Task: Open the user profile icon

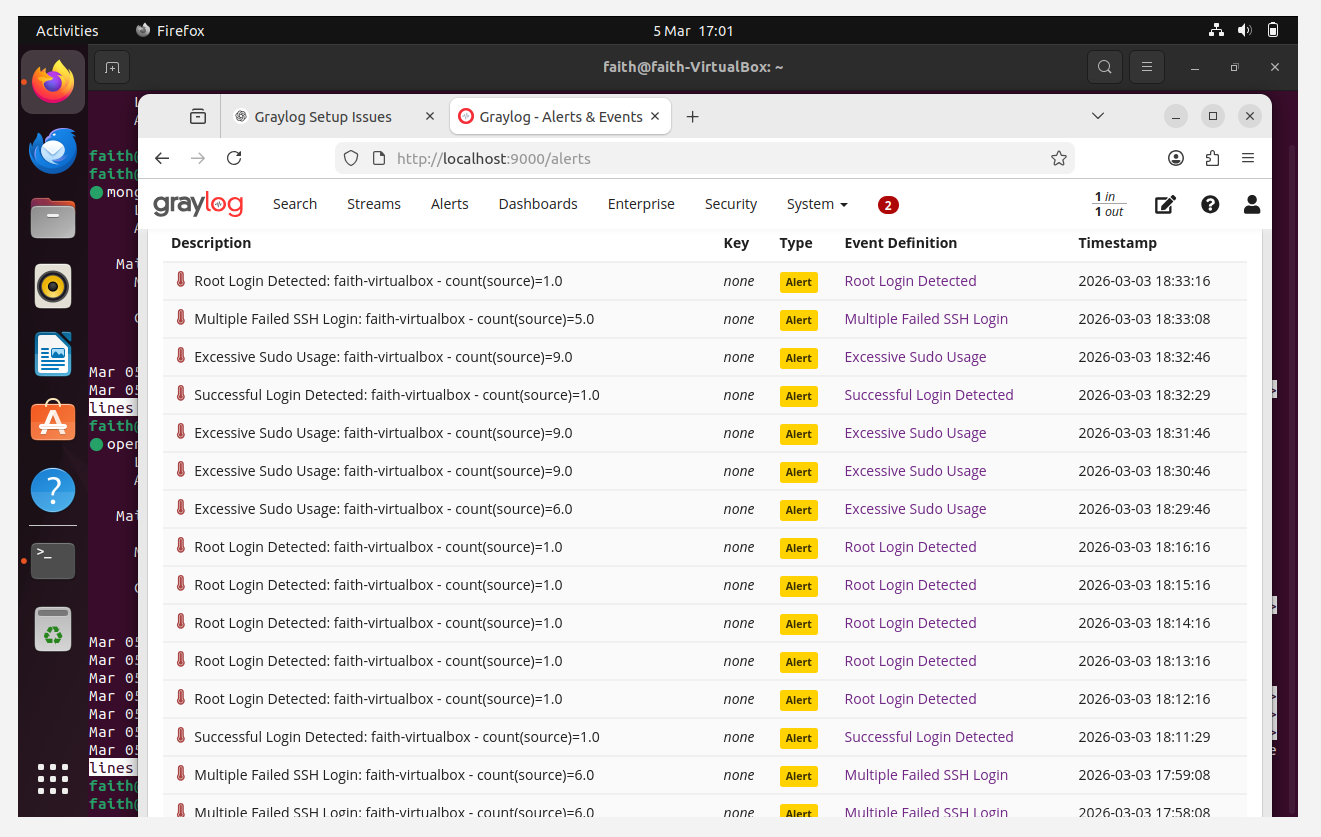Action: point(1251,204)
